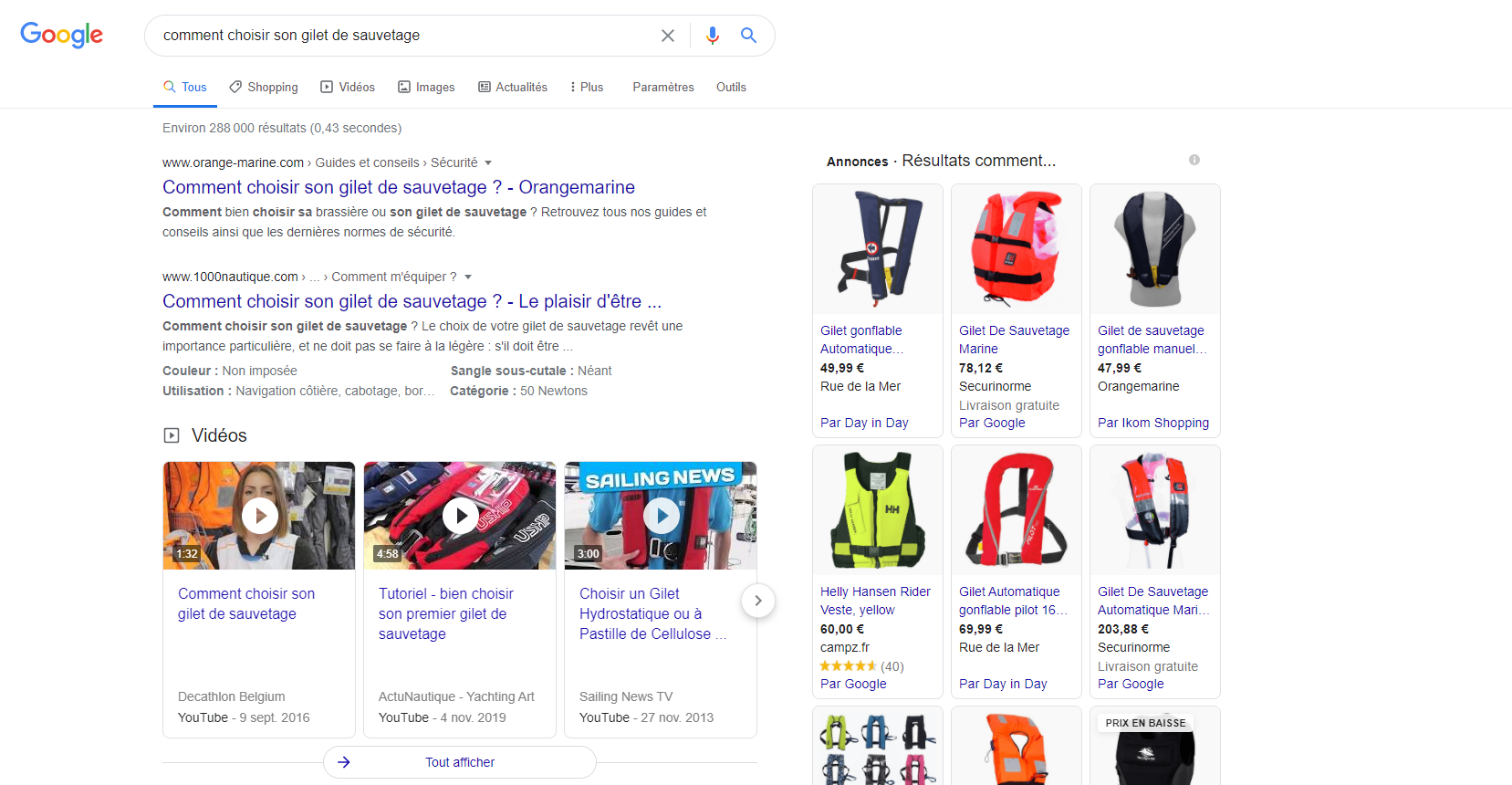The image size is (1512, 785).
Task: Open Outils search tools
Action: point(731,88)
